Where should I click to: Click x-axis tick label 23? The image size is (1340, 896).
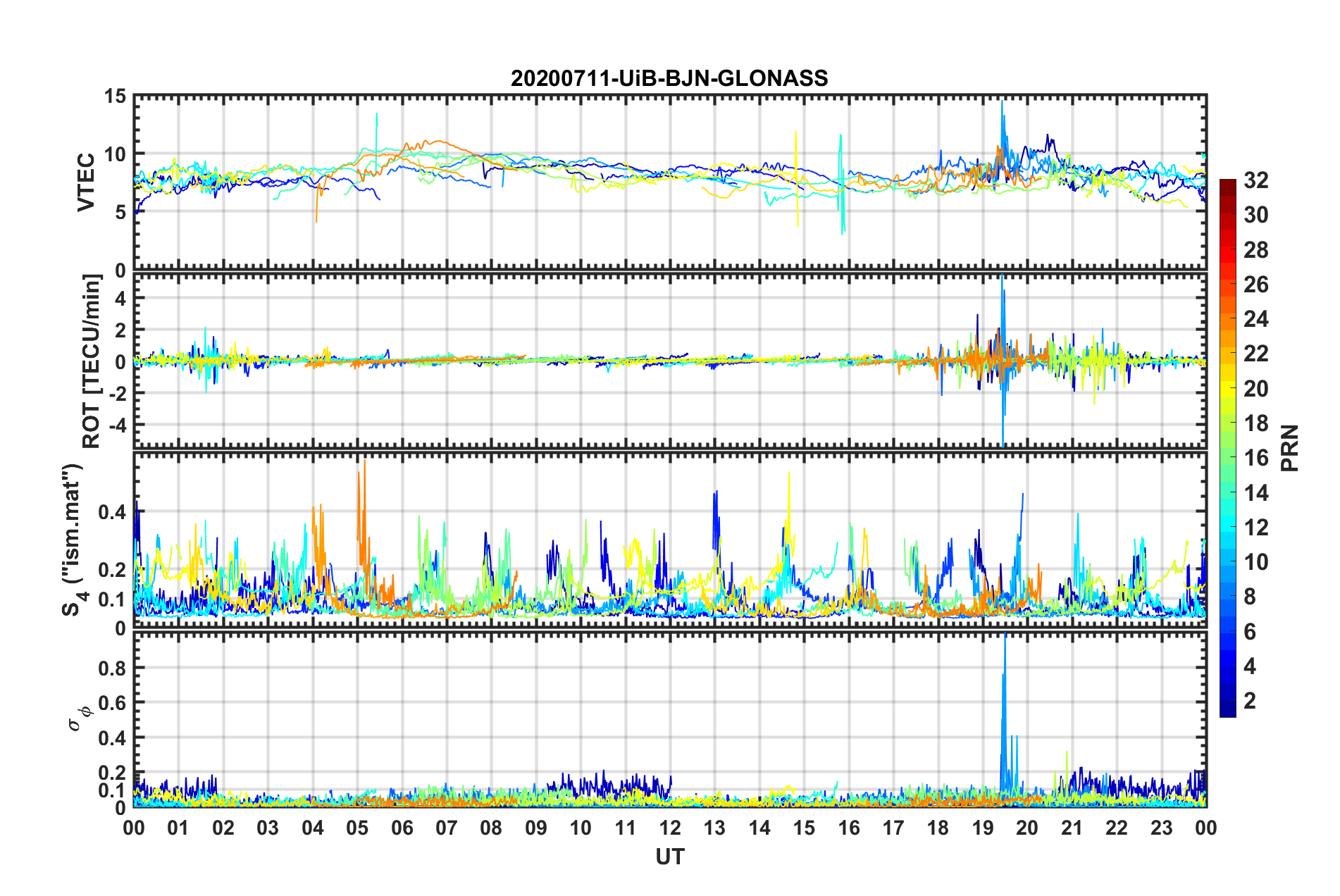click(x=1161, y=828)
